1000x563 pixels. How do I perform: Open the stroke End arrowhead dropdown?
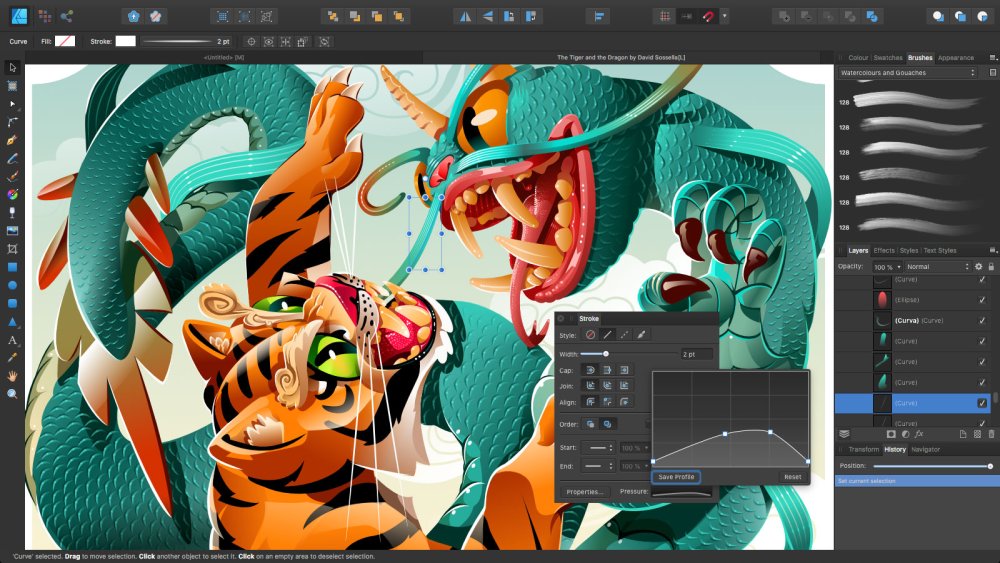click(x=598, y=467)
